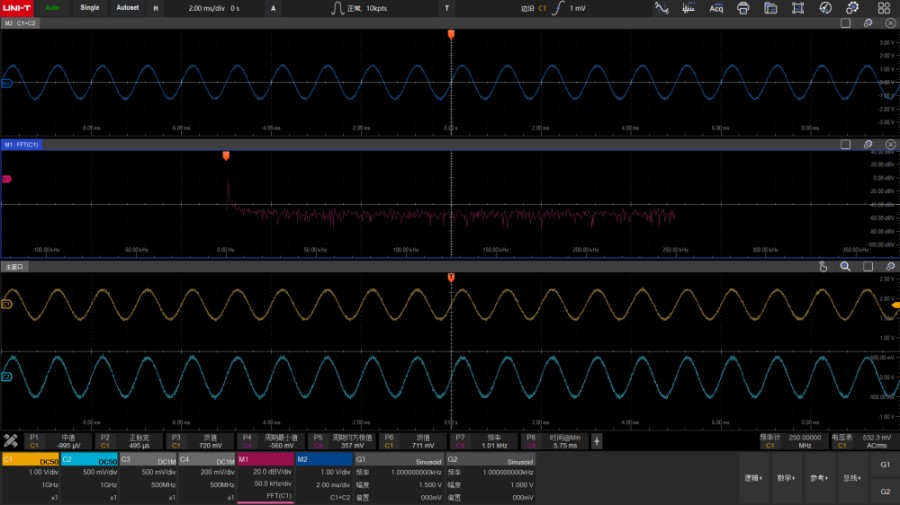Toggle signal generator G1 output
The height and width of the screenshot is (505, 900).
[x=884, y=465]
